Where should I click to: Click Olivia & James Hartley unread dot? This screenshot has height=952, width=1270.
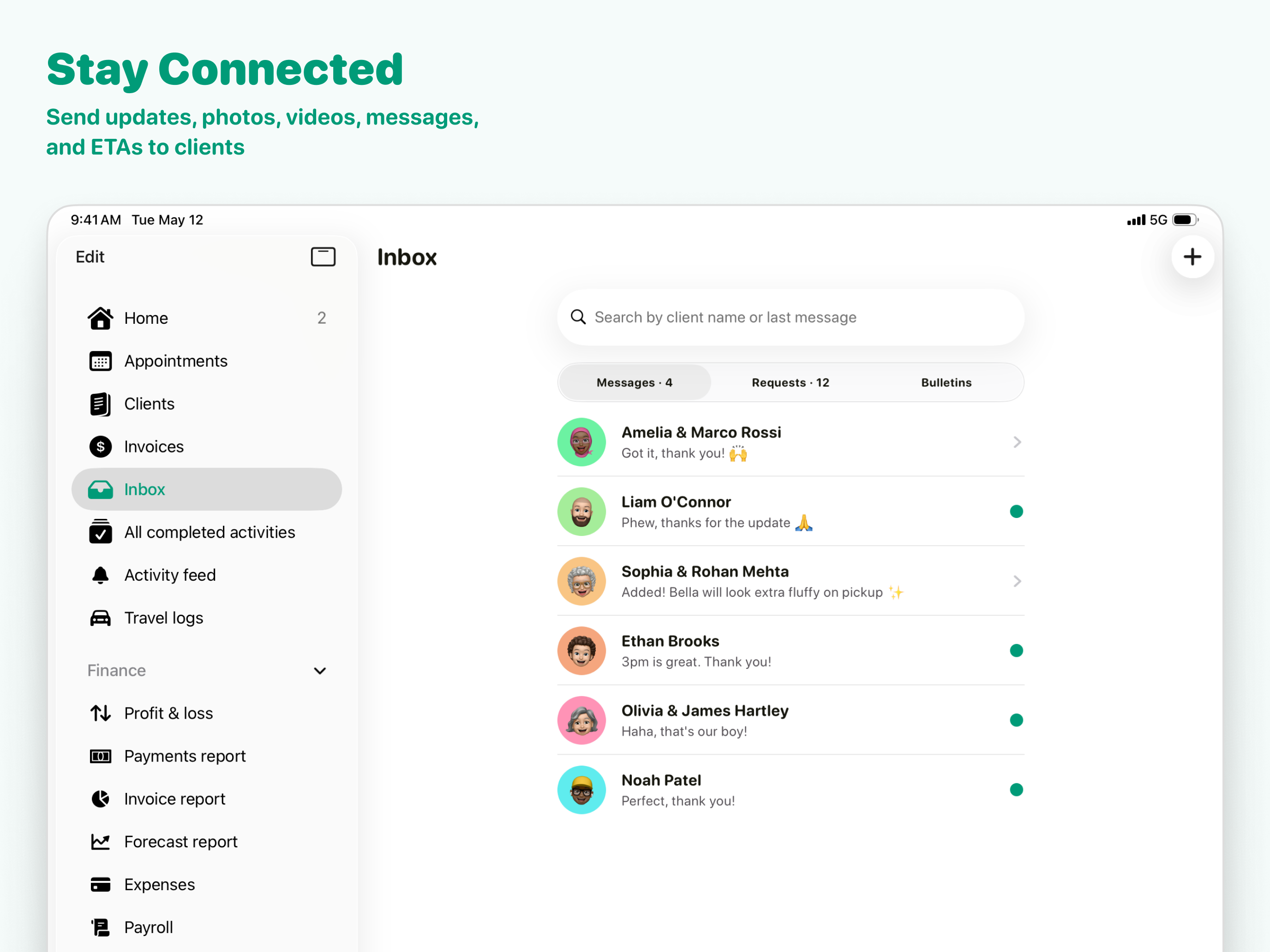(x=1016, y=720)
